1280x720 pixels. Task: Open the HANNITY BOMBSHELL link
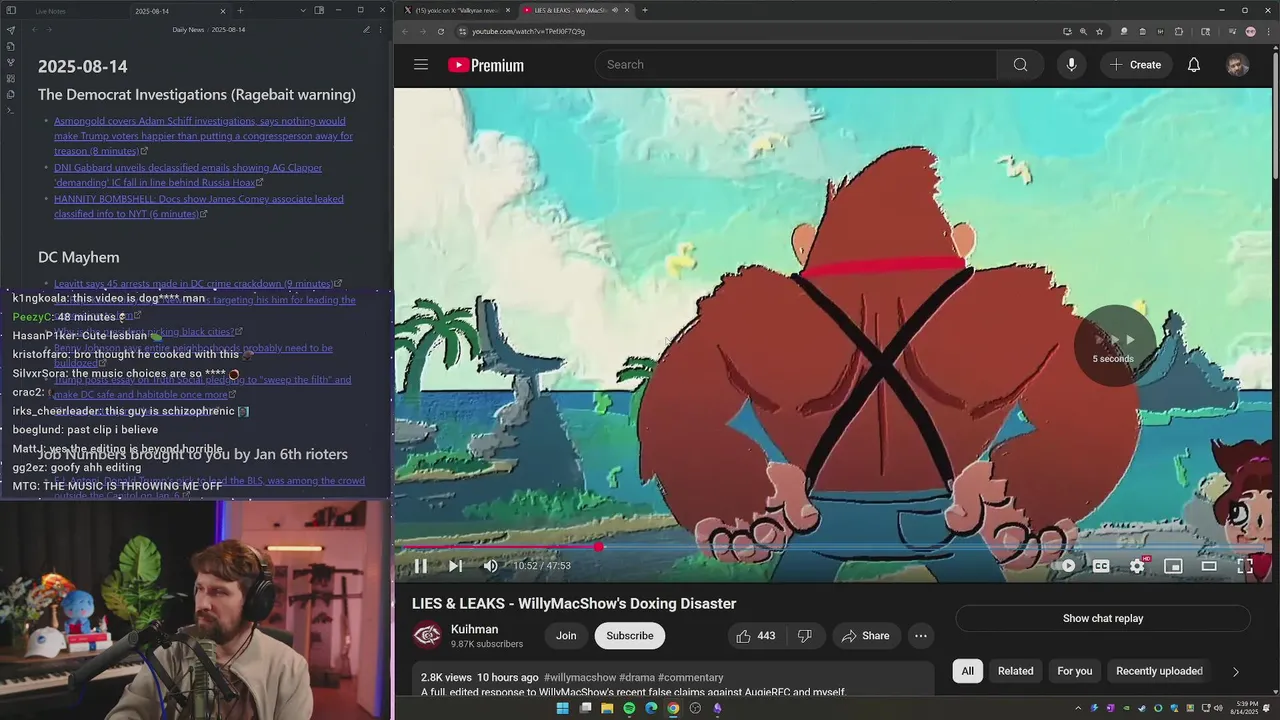click(198, 206)
